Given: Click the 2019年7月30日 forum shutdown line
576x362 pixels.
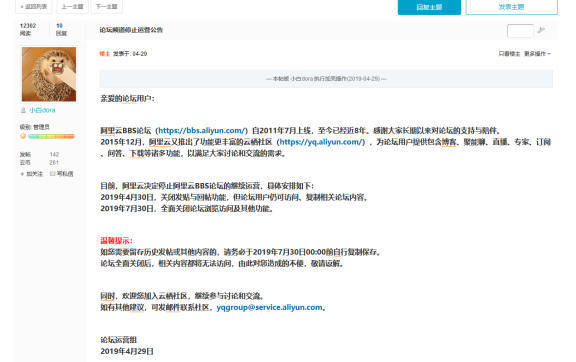Looking at the screenshot, I should coord(187,209).
